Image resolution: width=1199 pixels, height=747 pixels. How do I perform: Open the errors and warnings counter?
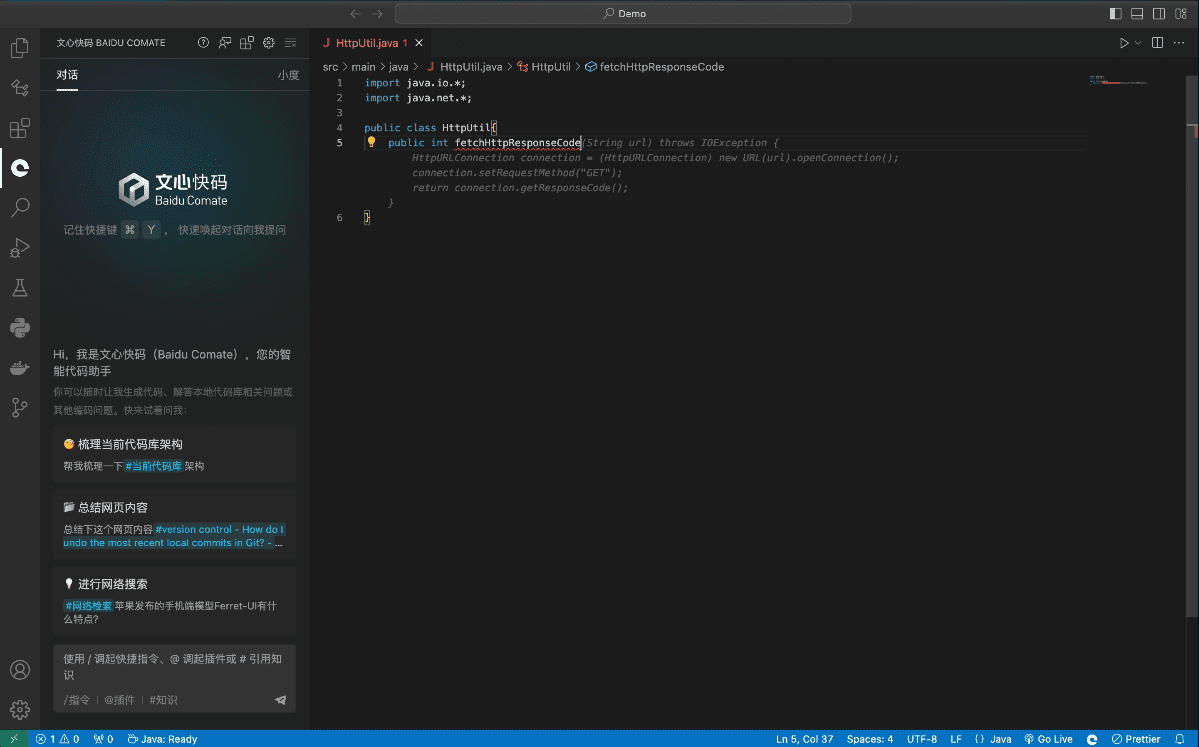click(57, 739)
